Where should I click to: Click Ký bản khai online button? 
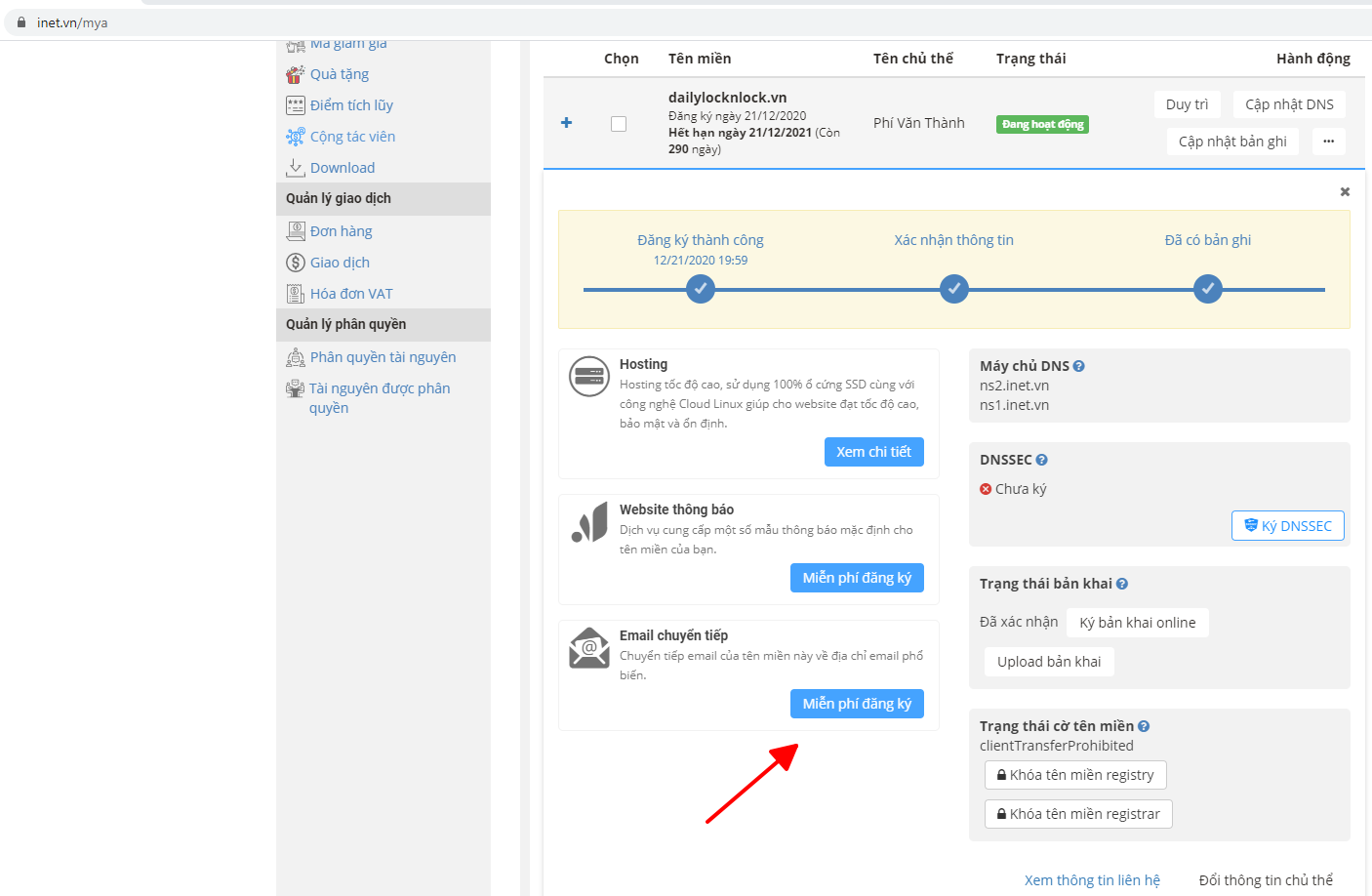click(1138, 623)
